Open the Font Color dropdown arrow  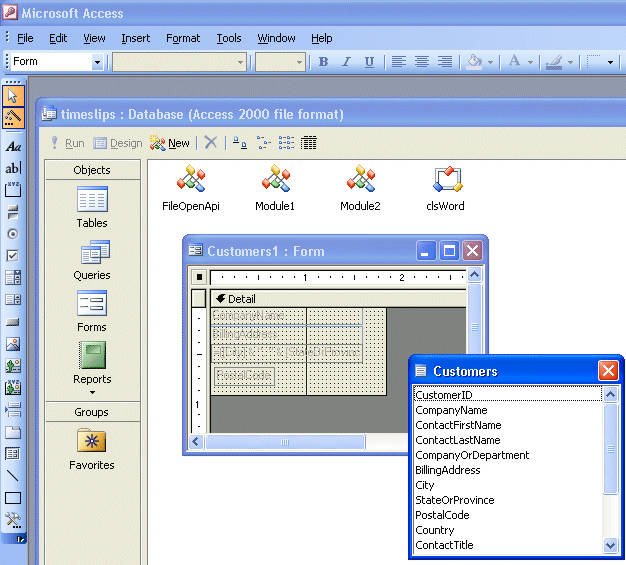(530, 62)
